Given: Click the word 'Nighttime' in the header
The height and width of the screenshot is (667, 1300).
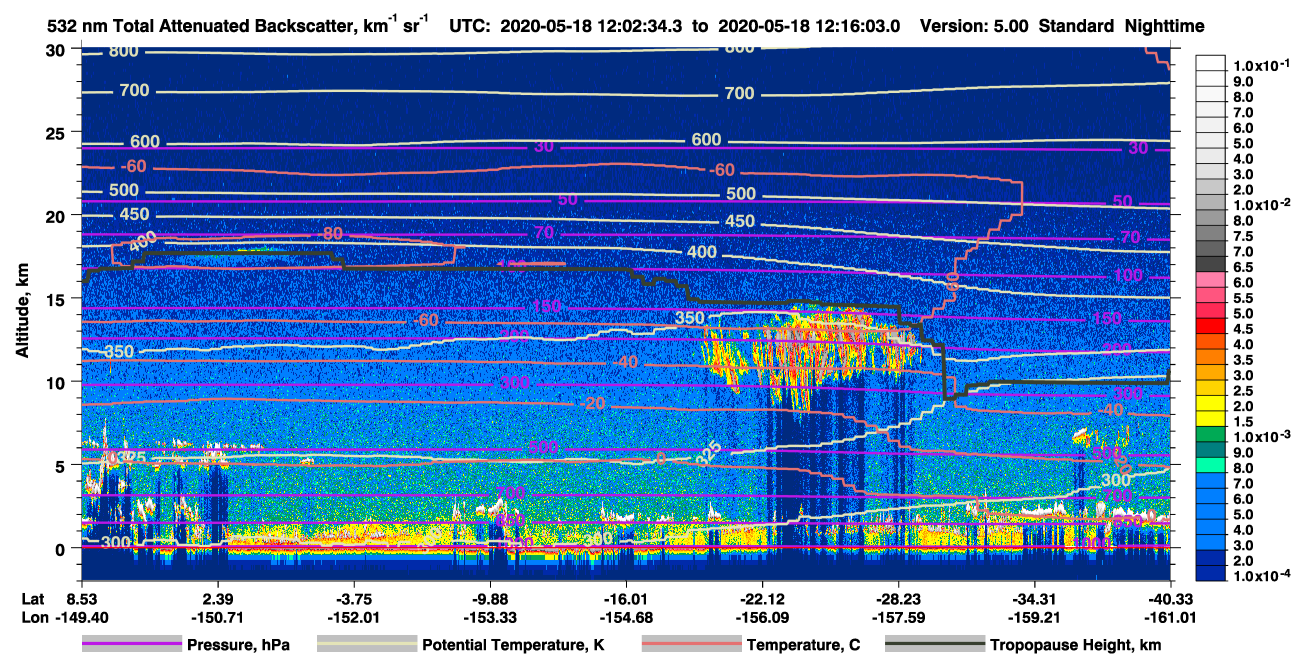Looking at the screenshot, I should (1163, 26).
